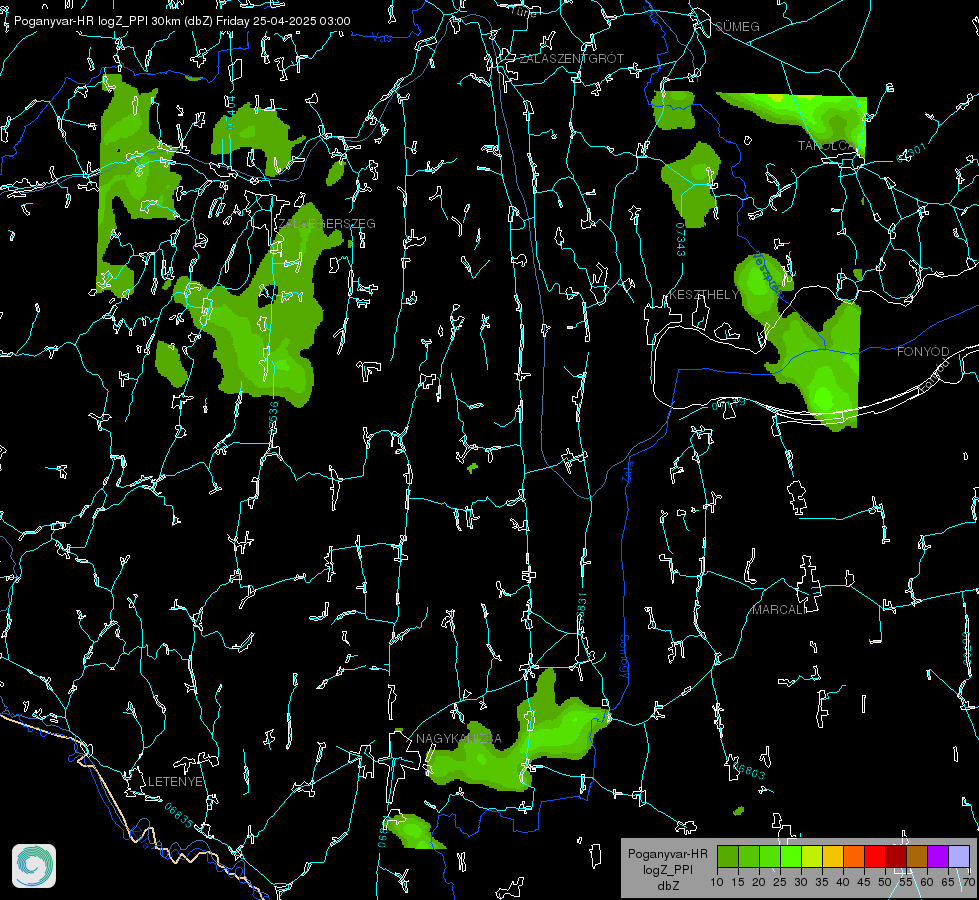Pick the bright red 45–50 dBZ legend swatch
The height and width of the screenshot is (900, 979).
coord(875,856)
